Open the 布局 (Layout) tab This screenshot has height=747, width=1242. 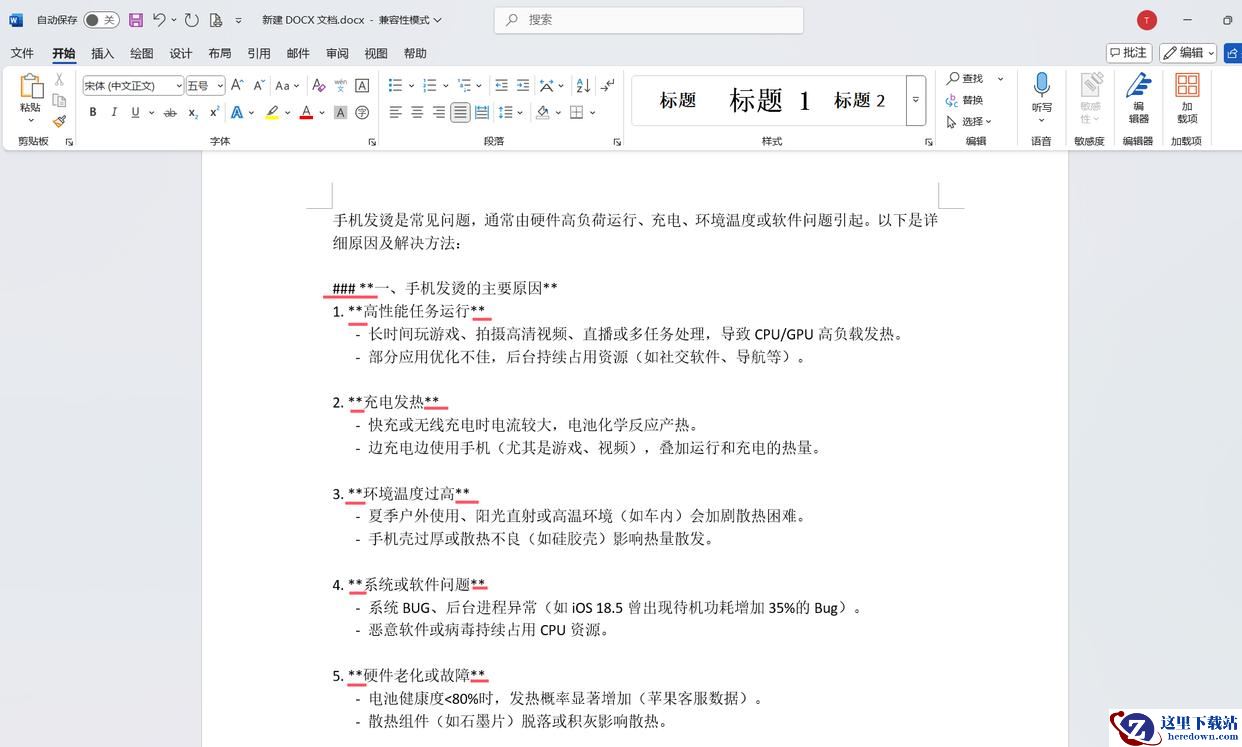click(x=220, y=53)
